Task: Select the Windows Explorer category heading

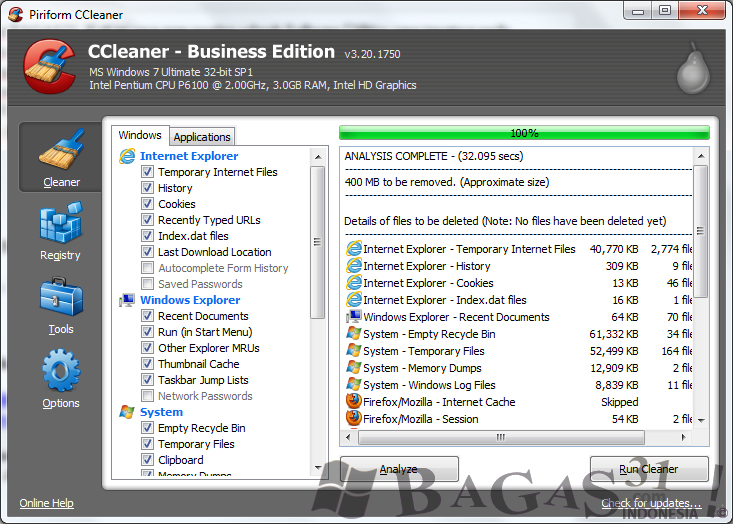Action: tap(190, 300)
